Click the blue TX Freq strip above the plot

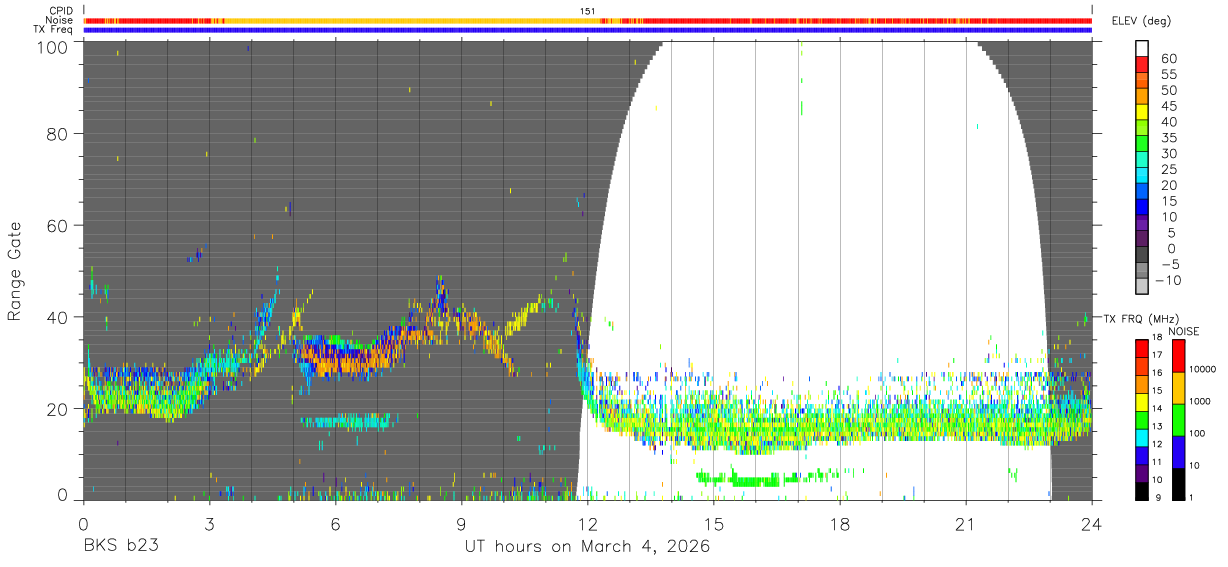coord(587,30)
